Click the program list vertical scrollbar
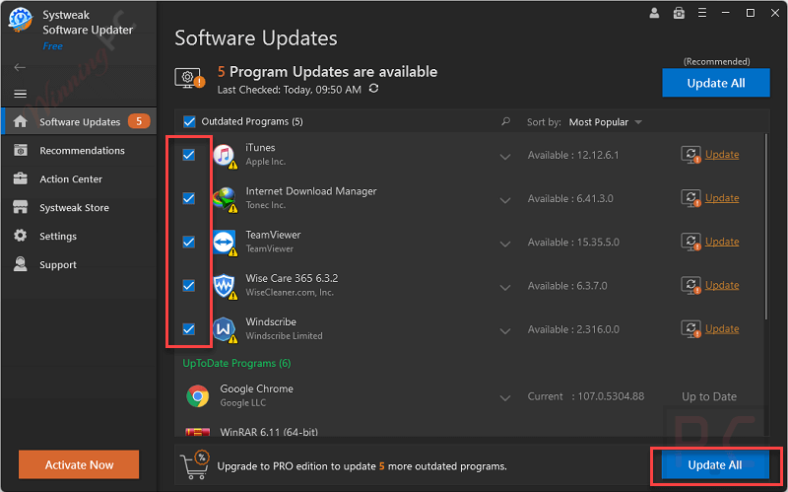Screen dimensions: 788x492 [766, 226]
